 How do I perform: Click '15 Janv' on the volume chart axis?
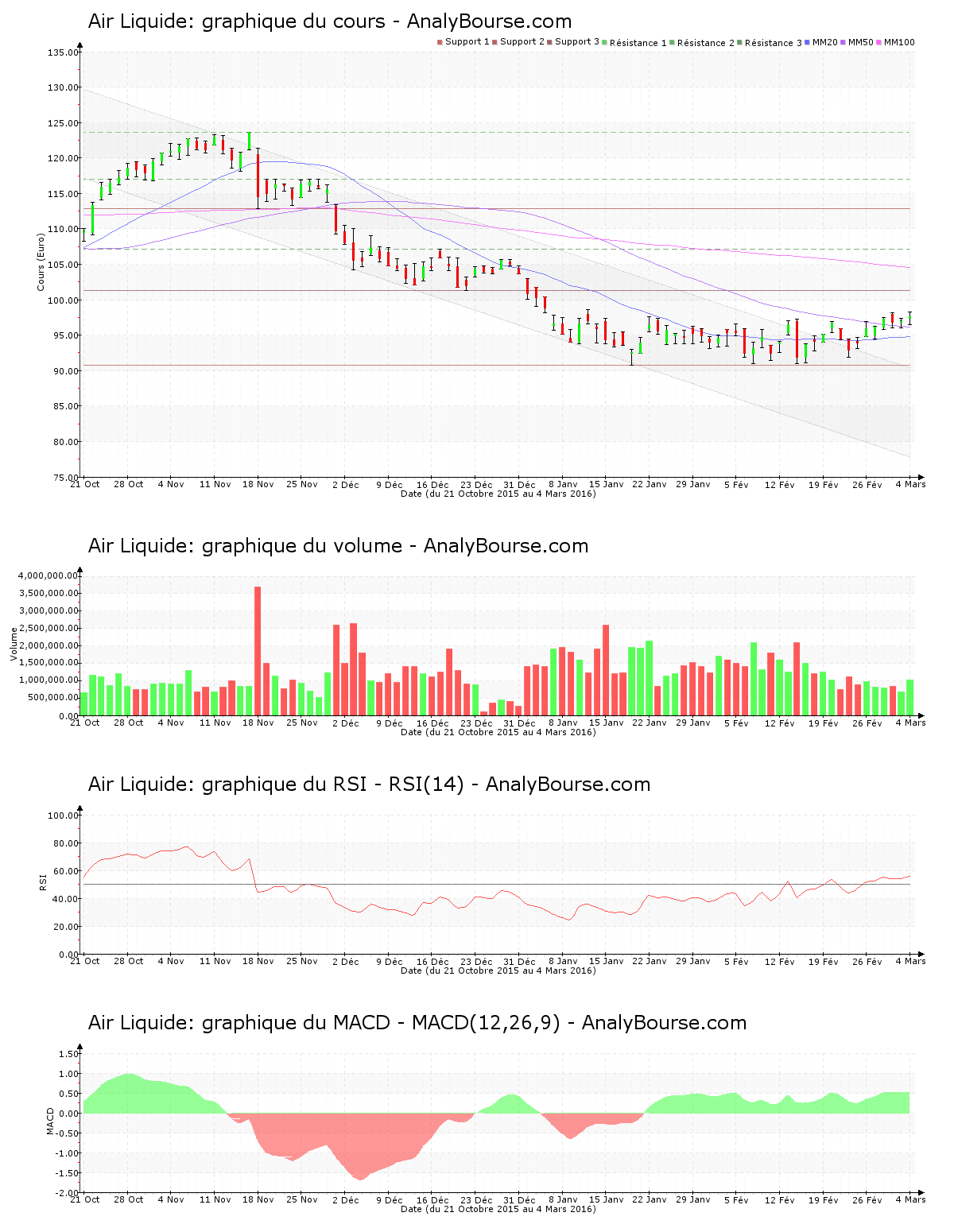(x=607, y=723)
